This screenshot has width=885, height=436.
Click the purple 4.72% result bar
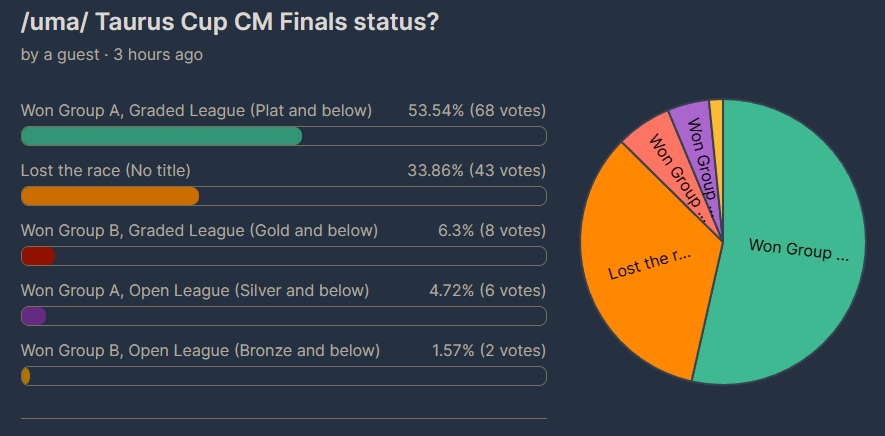33,316
